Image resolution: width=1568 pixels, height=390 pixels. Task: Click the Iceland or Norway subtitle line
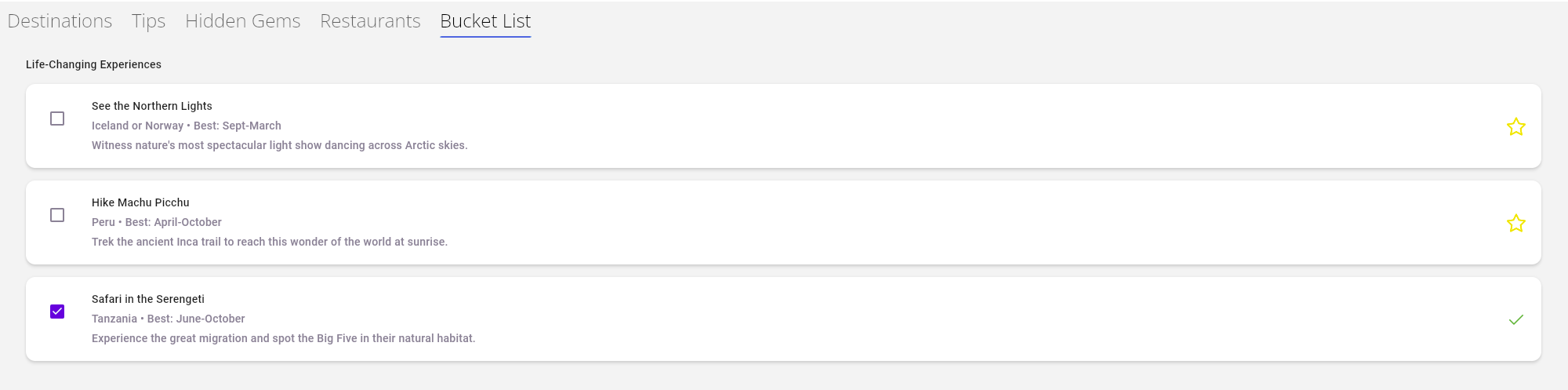pyautogui.click(x=186, y=126)
